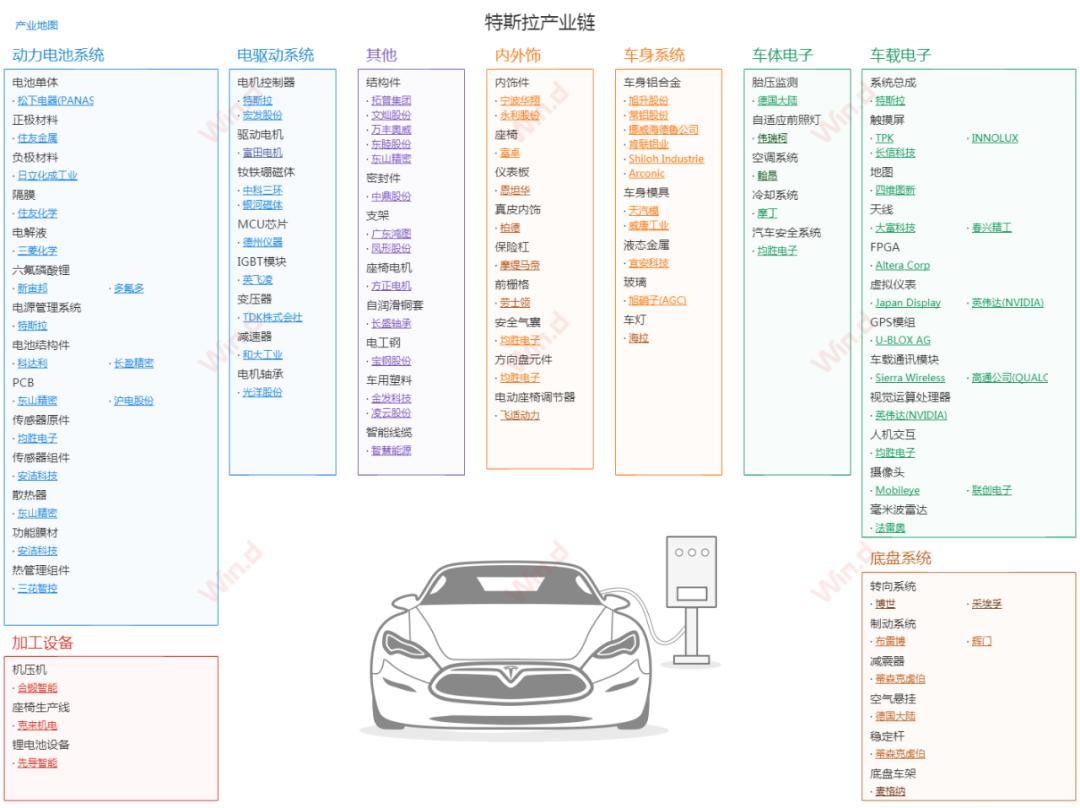Open 英飞凌 under IGBT模块
The width and height of the screenshot is (1080, 808).
258,280
